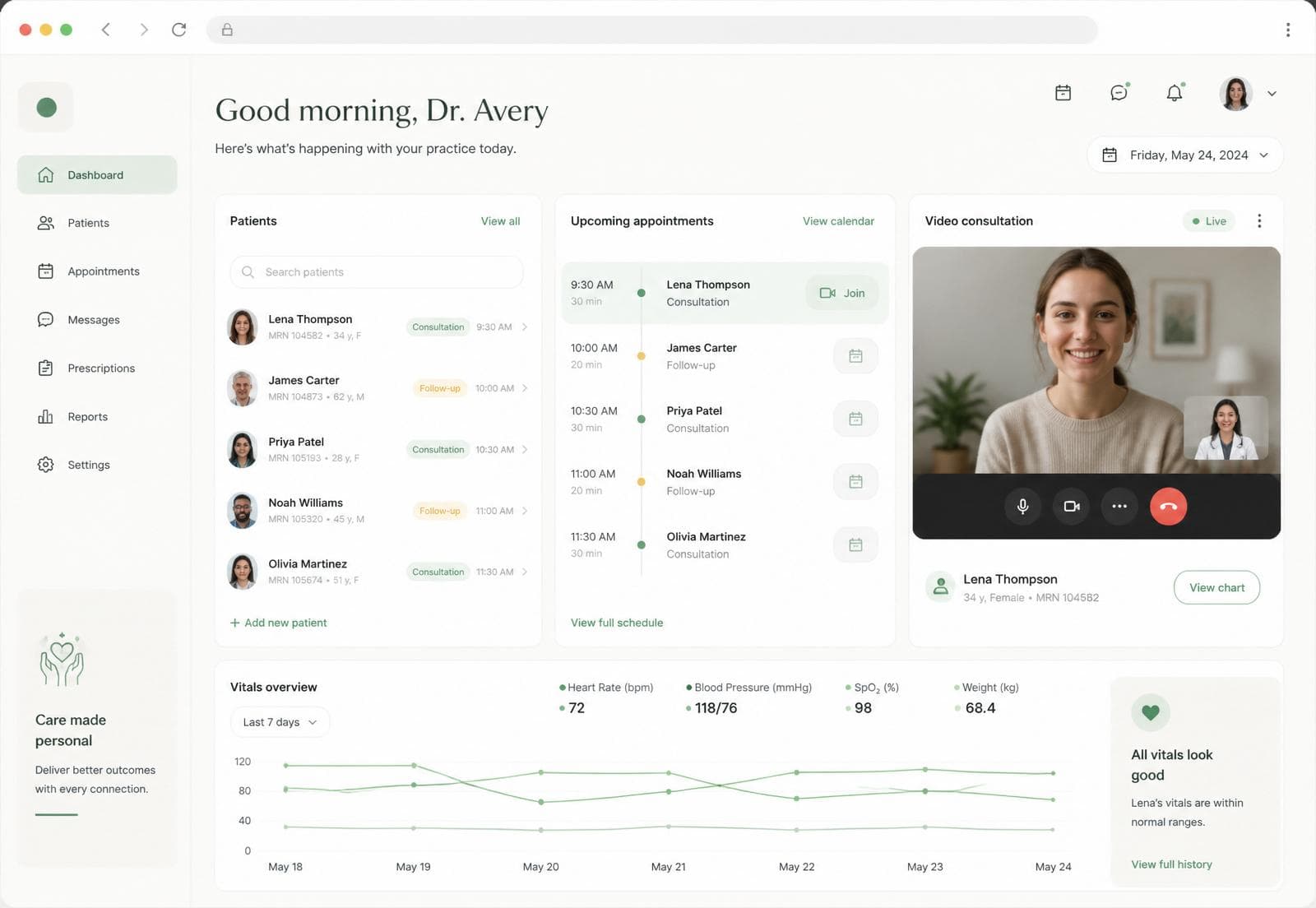
Task: Click the browser address bar
Action: click(x=651, y=30)
